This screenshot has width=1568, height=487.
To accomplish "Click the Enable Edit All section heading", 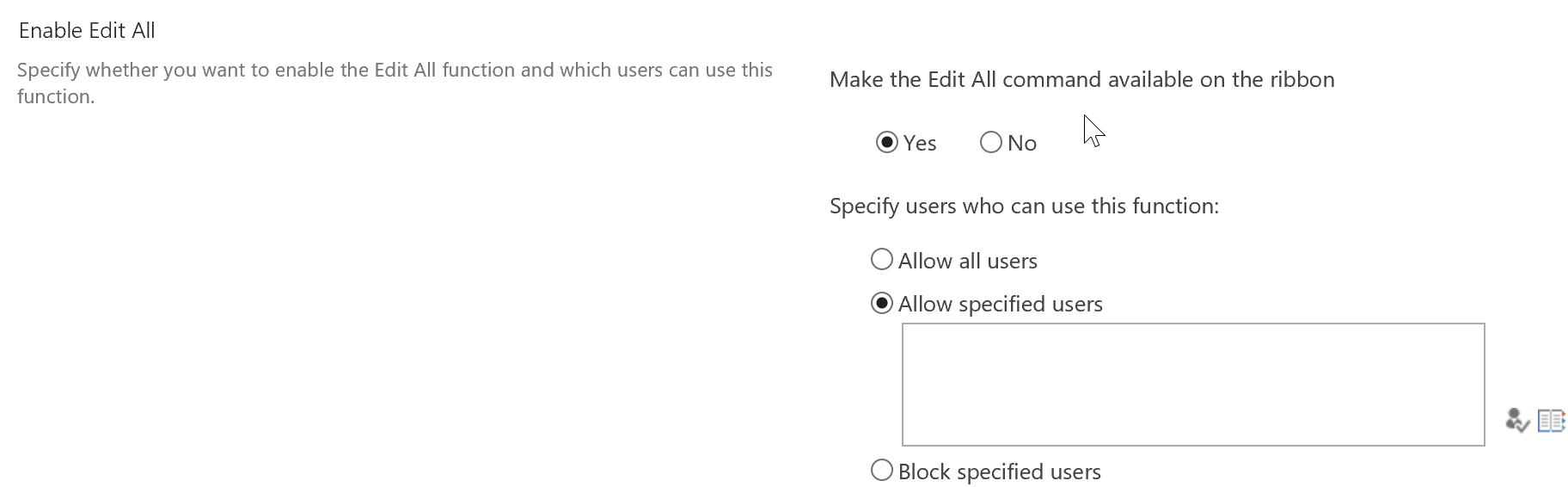I will coord(87,30).
